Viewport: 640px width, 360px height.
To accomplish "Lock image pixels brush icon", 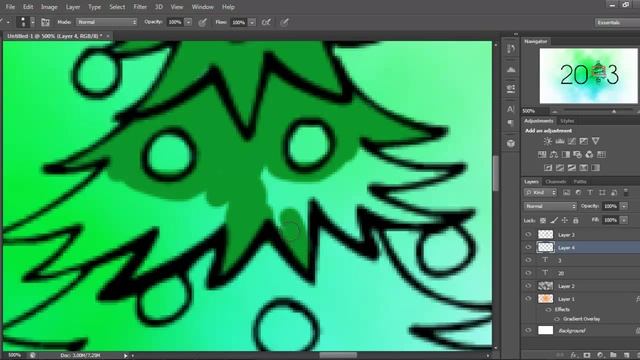I will click(x=554, y=220).
